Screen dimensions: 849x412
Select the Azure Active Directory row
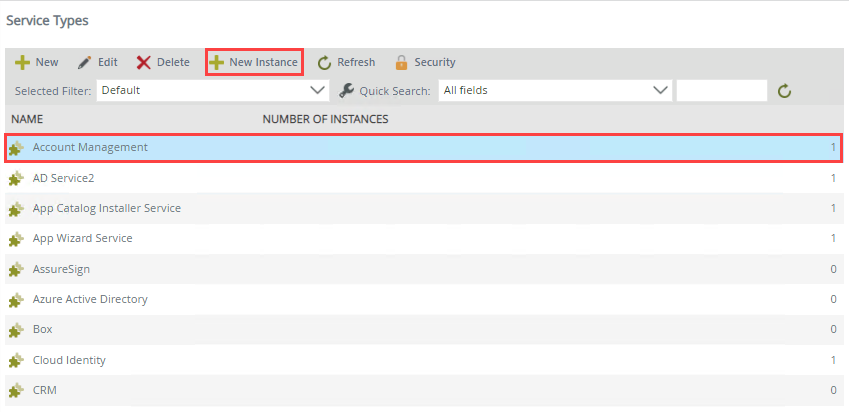[423, 299]
